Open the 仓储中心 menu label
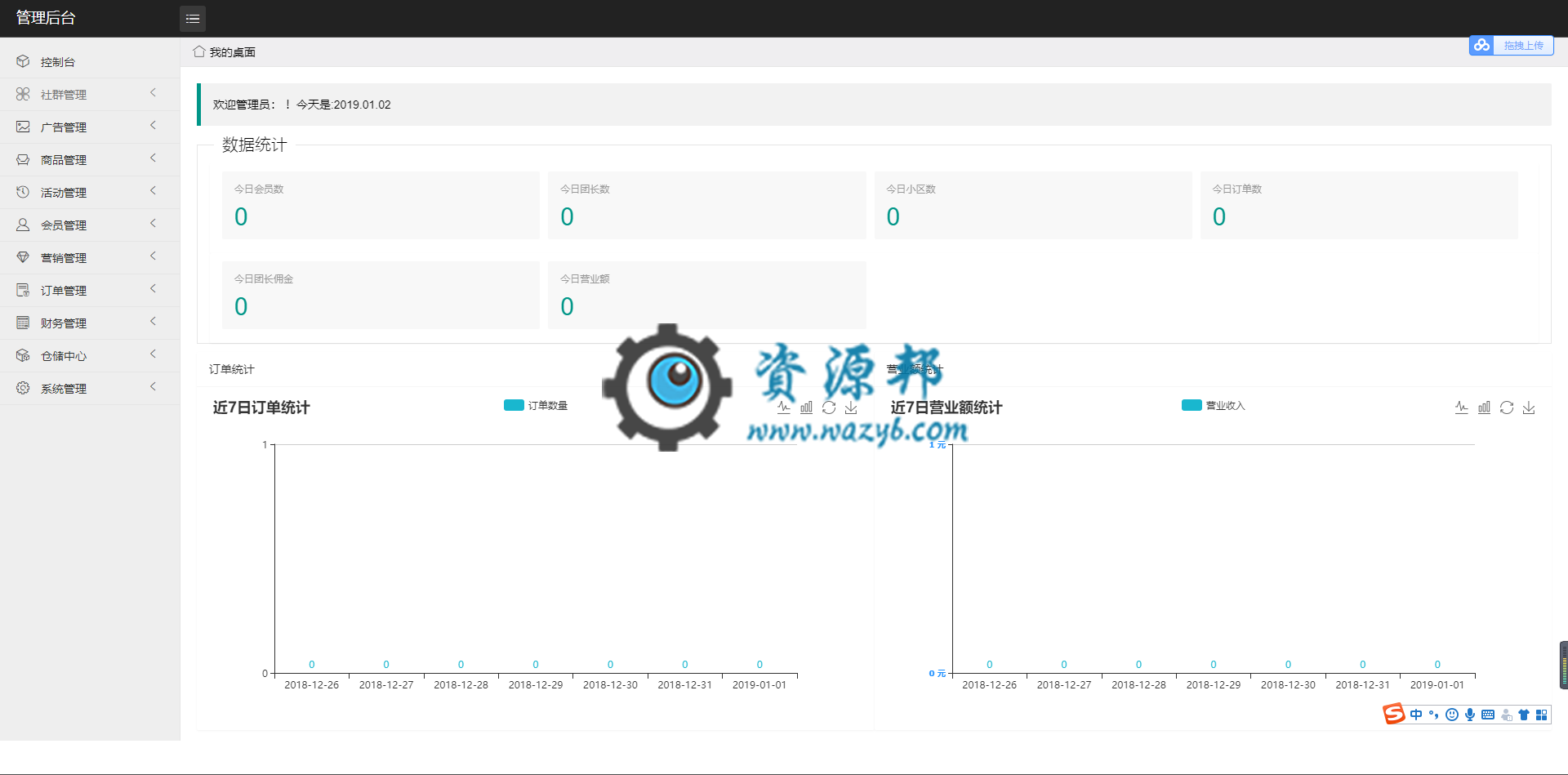This screenshot has height=775, width=1568. 64,356
